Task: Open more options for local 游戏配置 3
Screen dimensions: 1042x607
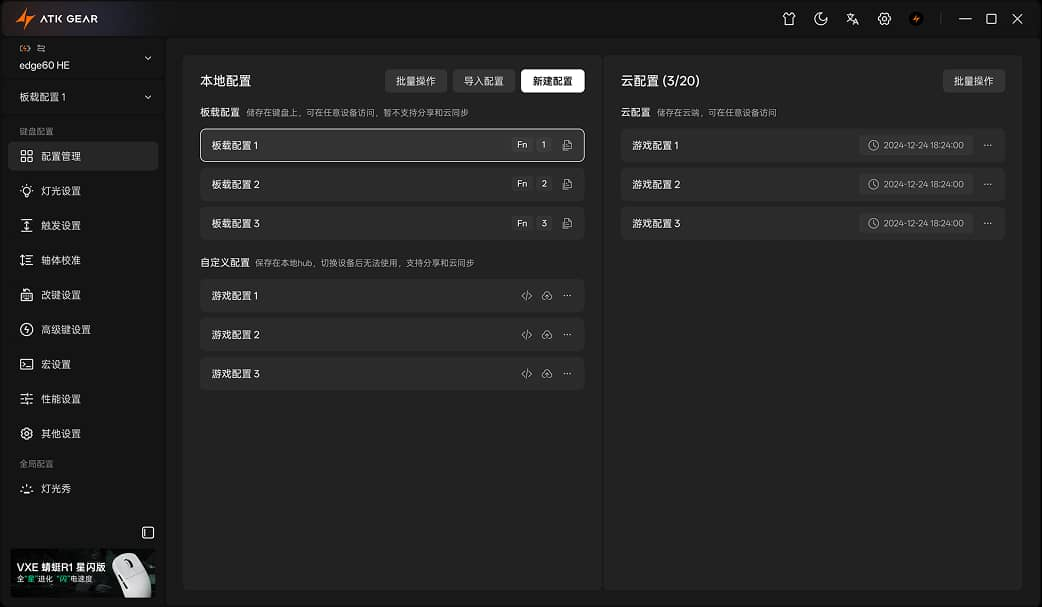Action: pos(567,374)
